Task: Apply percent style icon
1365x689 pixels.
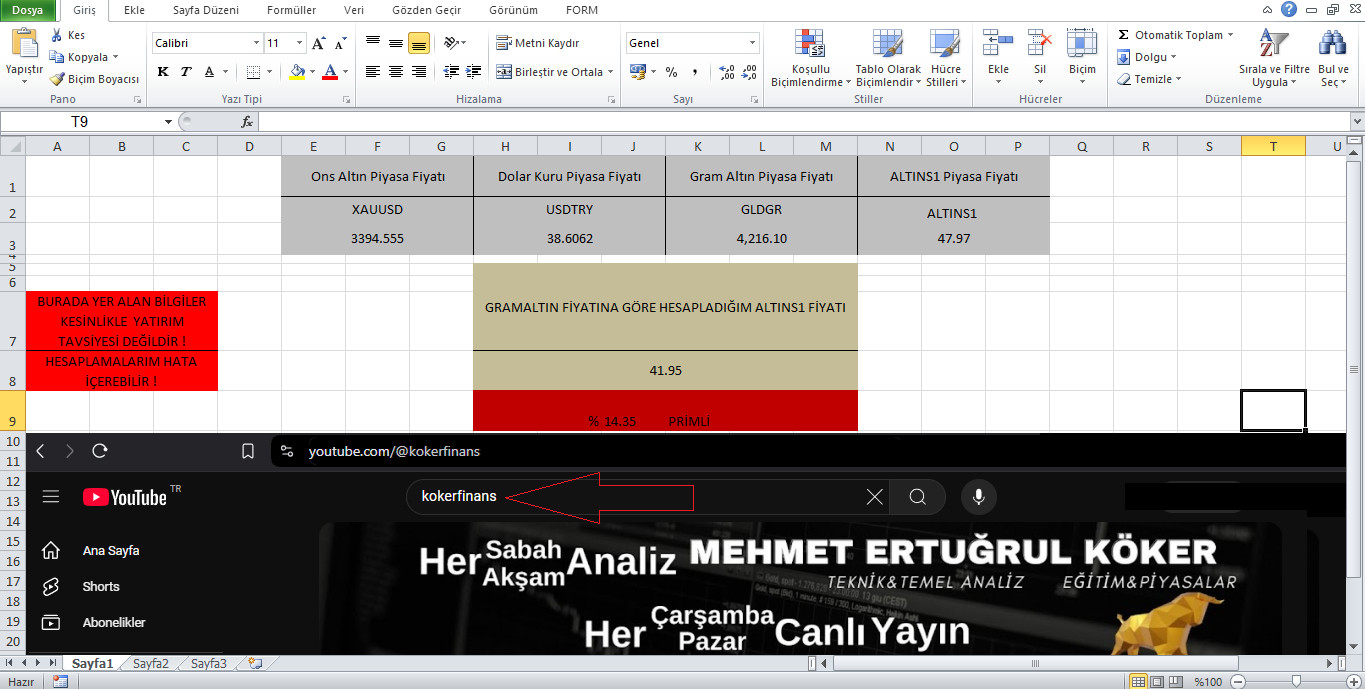Action: click(671, 72)
